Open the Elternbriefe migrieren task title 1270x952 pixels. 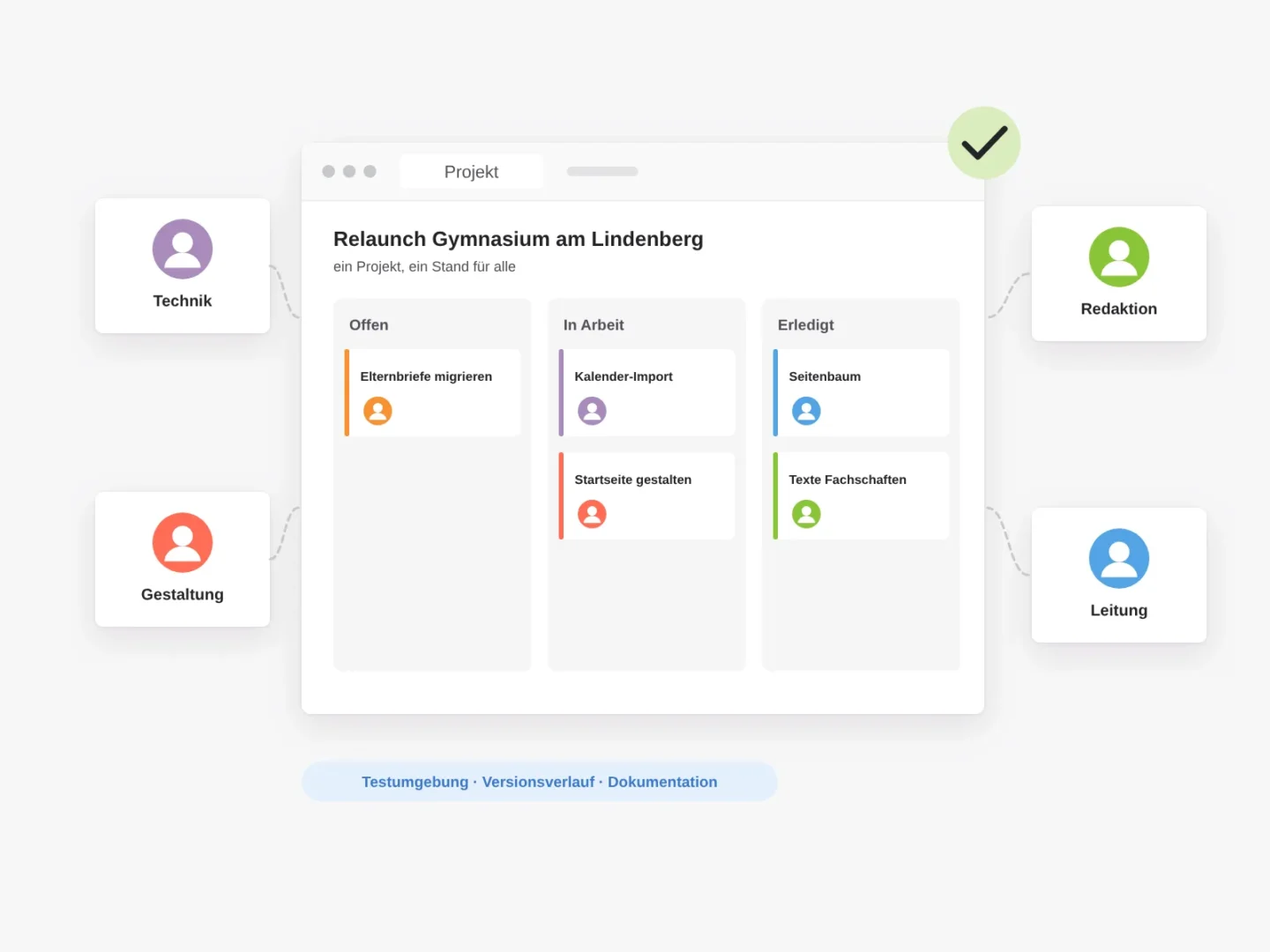pos(426,376)
